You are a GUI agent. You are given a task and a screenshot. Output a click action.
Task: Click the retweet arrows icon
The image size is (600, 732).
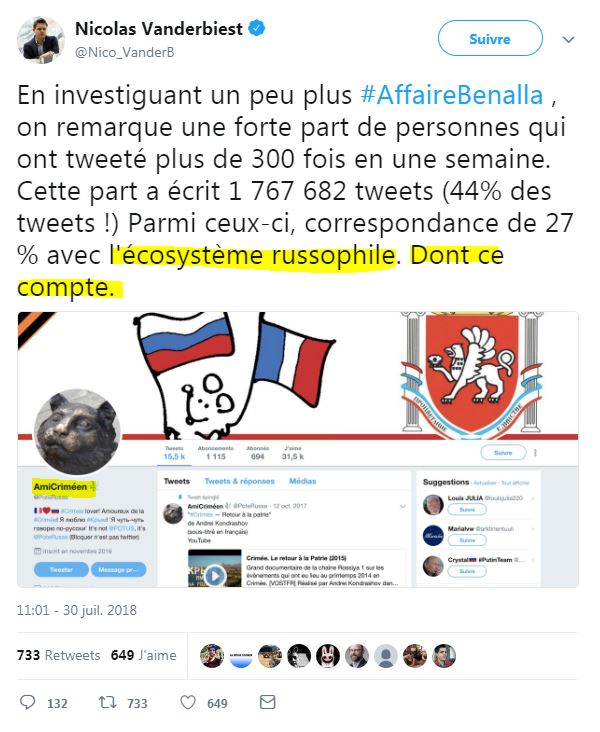click(107, 702)
